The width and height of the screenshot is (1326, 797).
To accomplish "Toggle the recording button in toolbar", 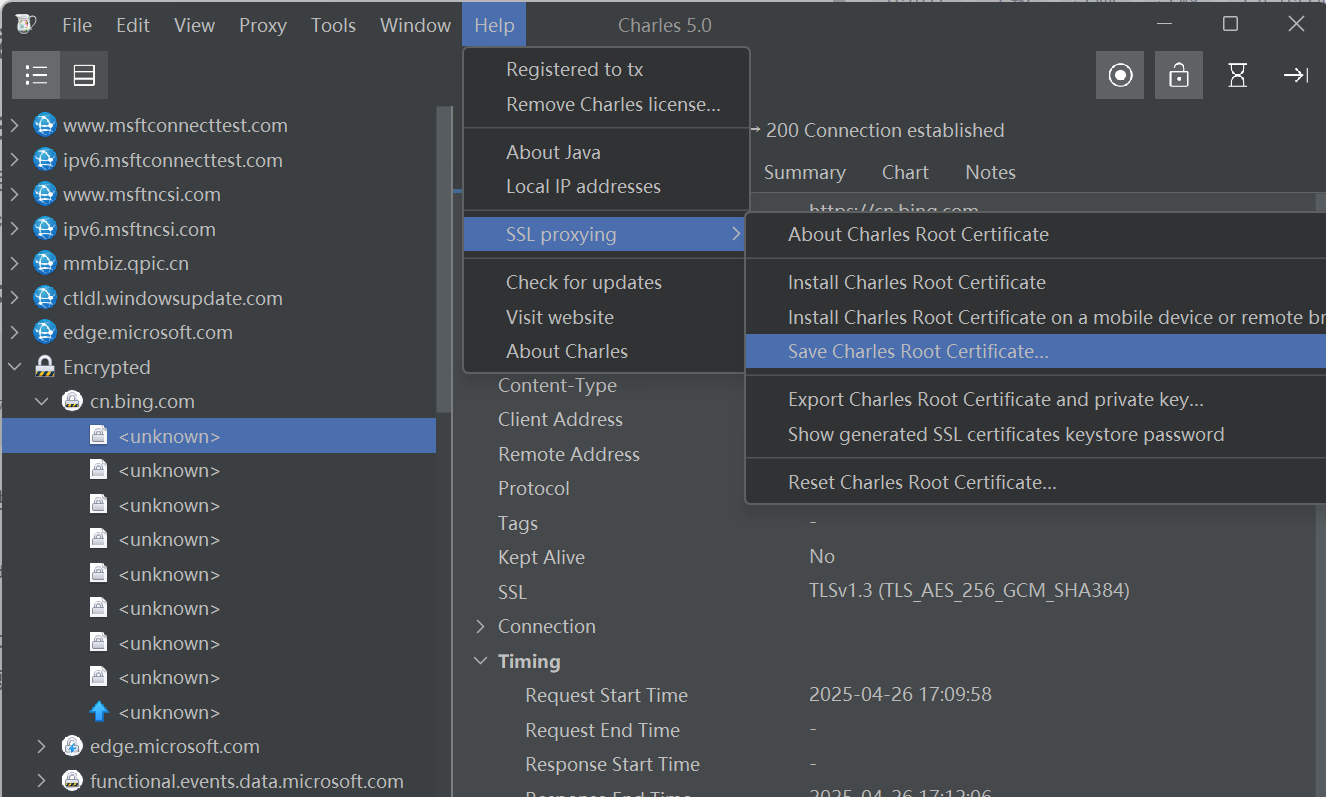I will click(x=1120, y=75).
